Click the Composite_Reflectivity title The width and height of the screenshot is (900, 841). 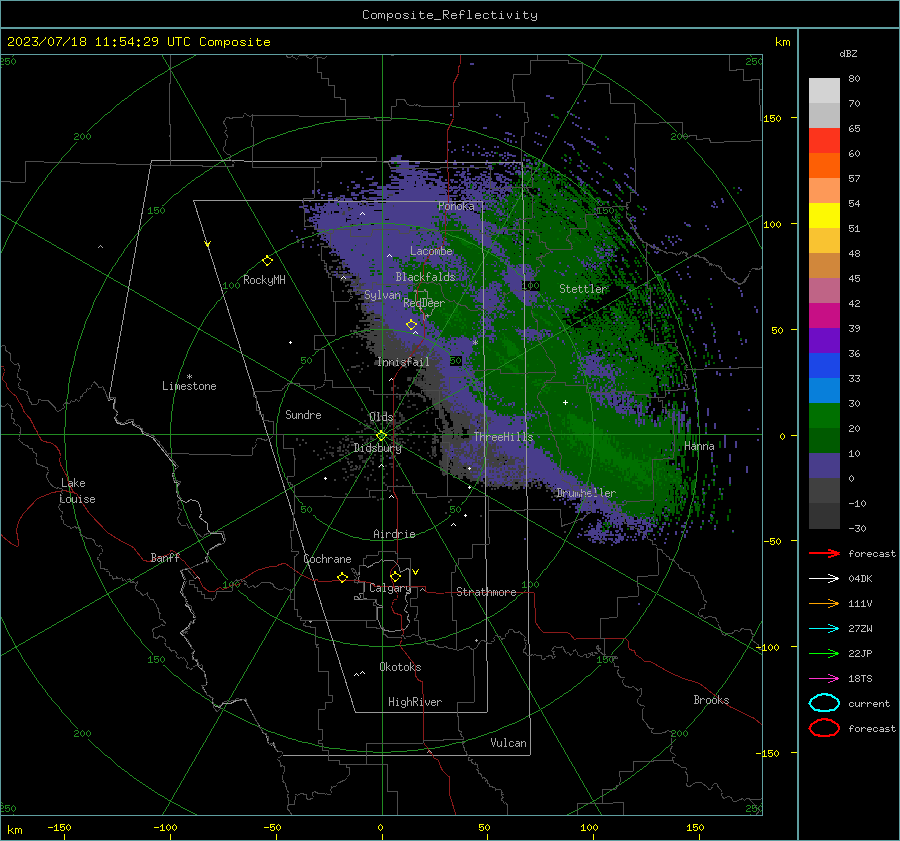pyautogui.click(x=450, y=15)
